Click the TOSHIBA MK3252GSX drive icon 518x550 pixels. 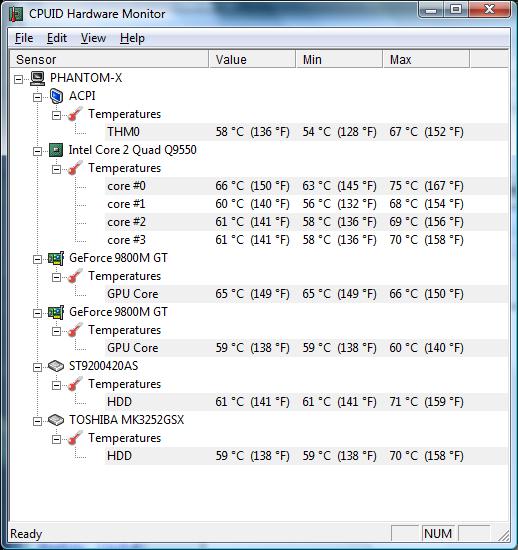(x=56, y=420)
